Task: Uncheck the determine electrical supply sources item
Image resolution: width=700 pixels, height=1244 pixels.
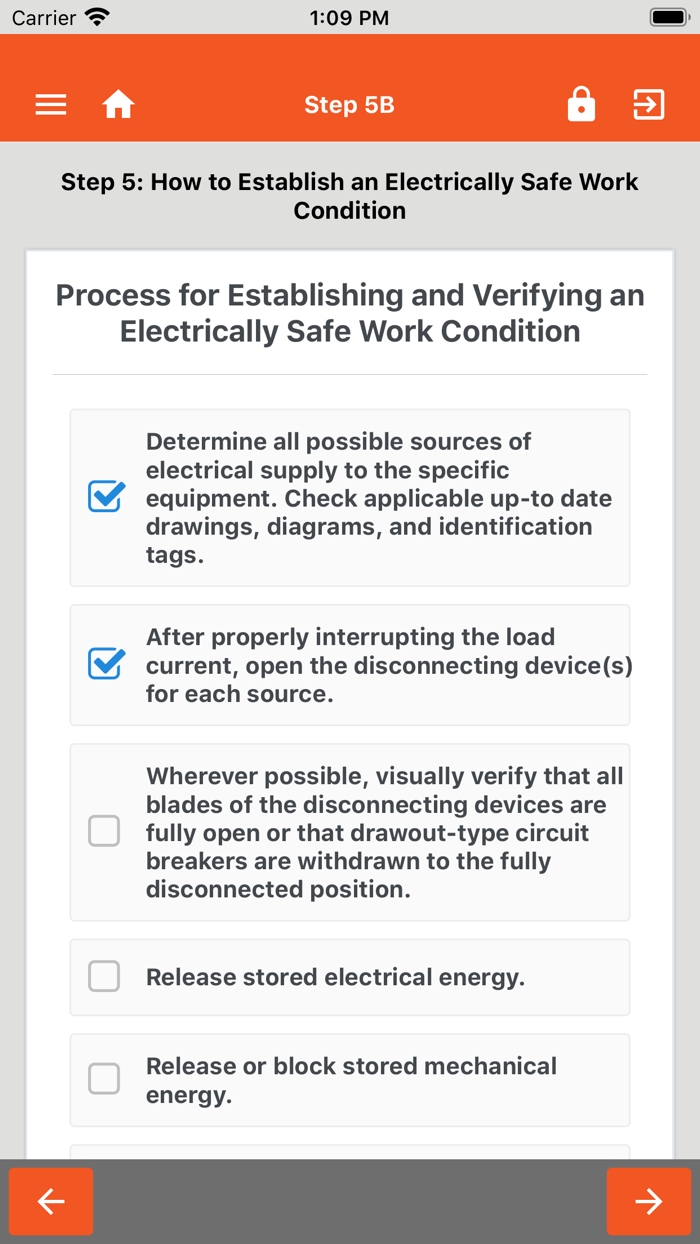Action: 105,494
